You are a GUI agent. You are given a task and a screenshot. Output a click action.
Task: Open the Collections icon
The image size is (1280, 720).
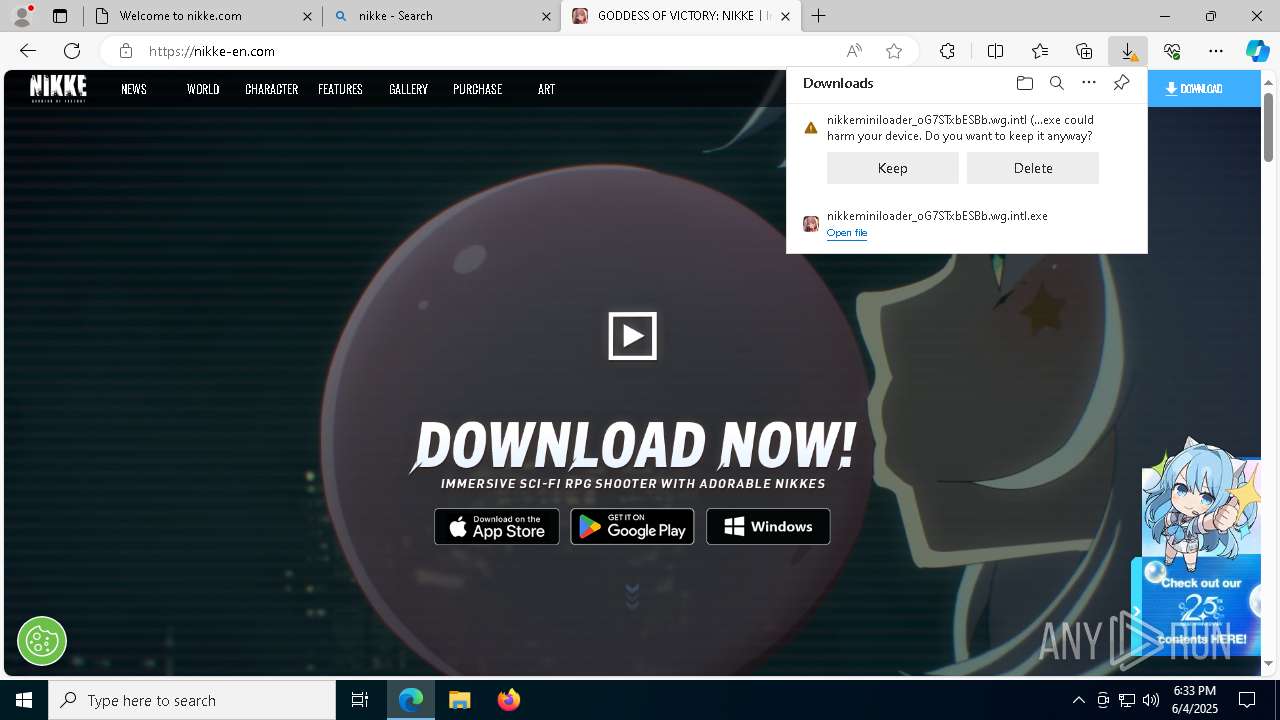[1084, 51]
